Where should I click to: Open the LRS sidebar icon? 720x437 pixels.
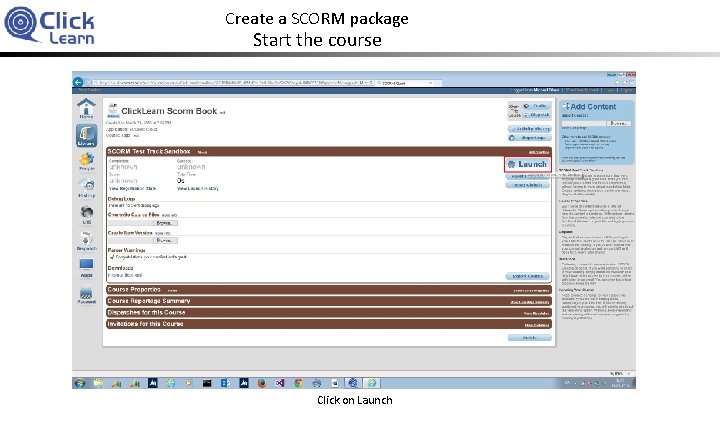click(x=86, y=214)
